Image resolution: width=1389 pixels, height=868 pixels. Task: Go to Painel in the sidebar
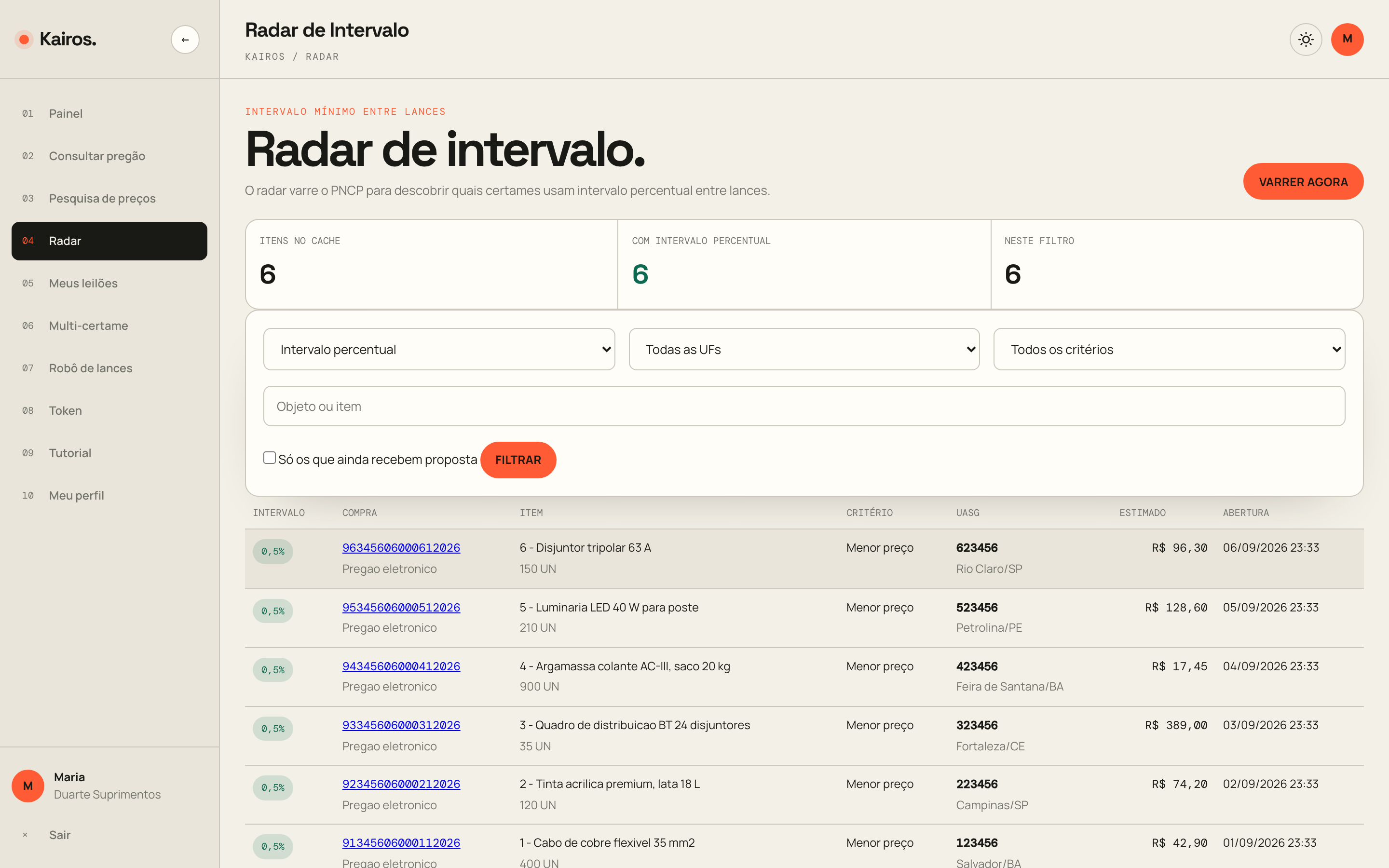109,114
